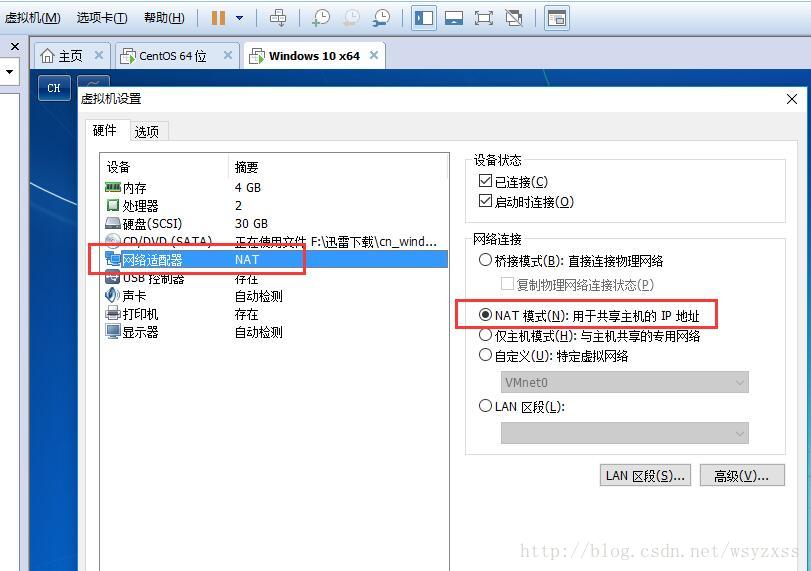Click the console view icon

coord(557,18)
